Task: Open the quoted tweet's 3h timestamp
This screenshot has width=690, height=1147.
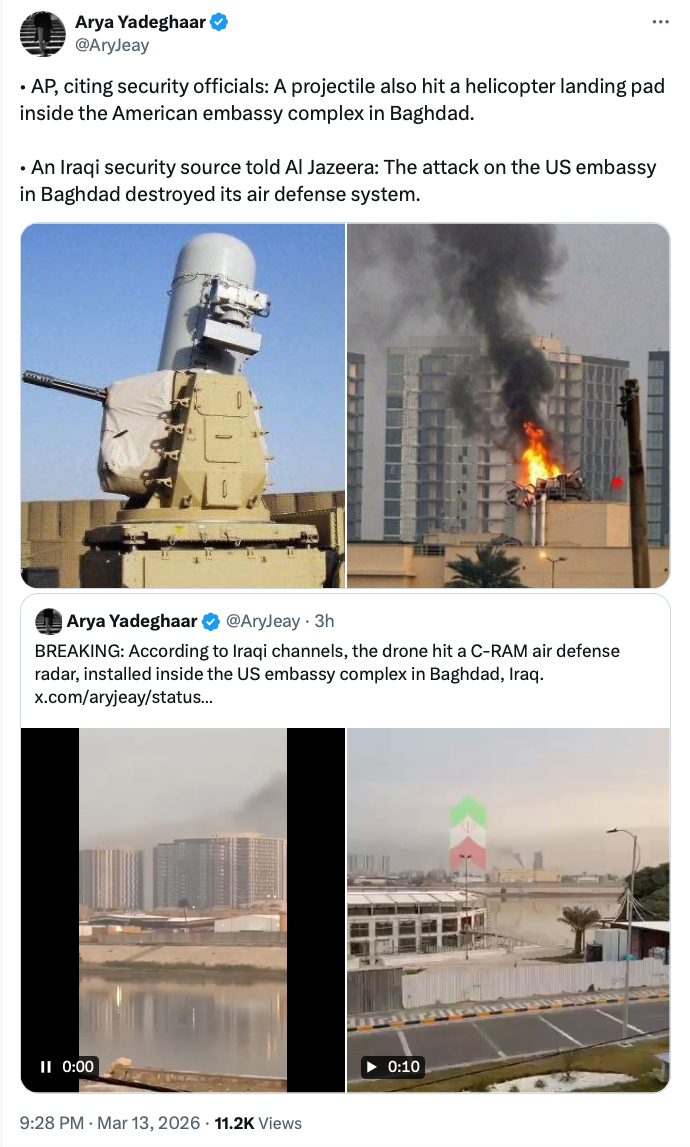Action: (324, 621)
